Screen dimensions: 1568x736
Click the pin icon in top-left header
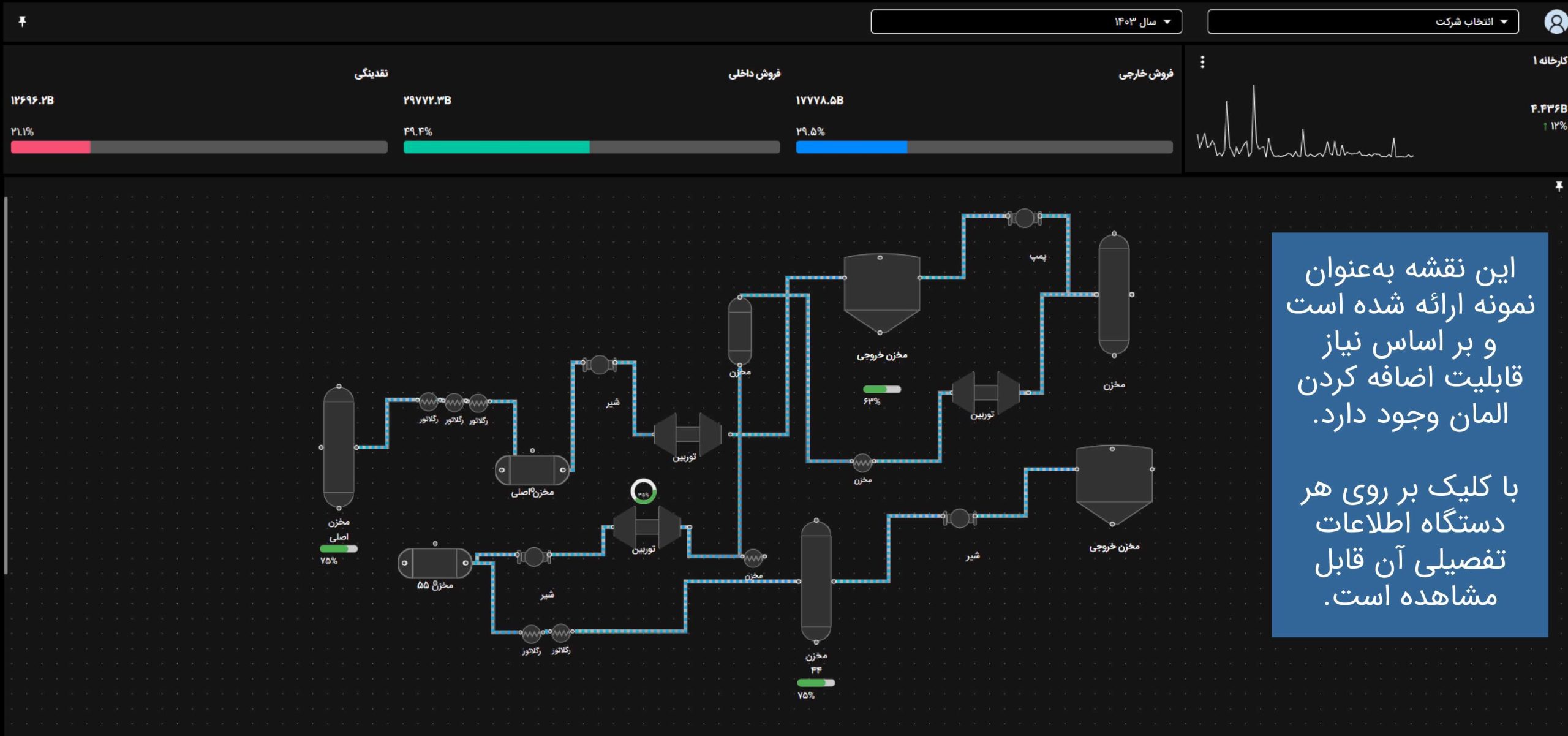[x=23, y=22]
